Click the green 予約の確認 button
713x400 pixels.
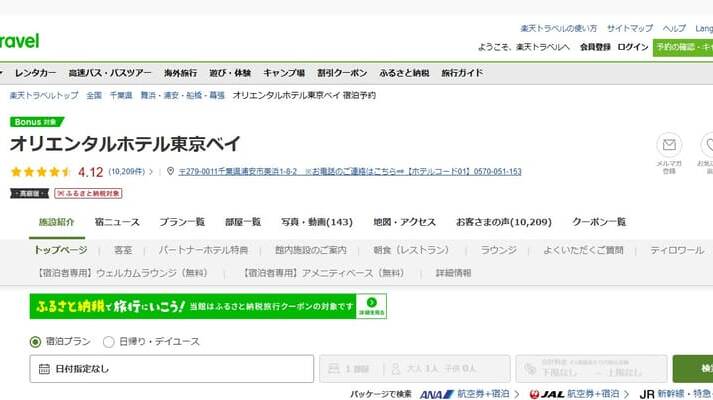(683, 47)
